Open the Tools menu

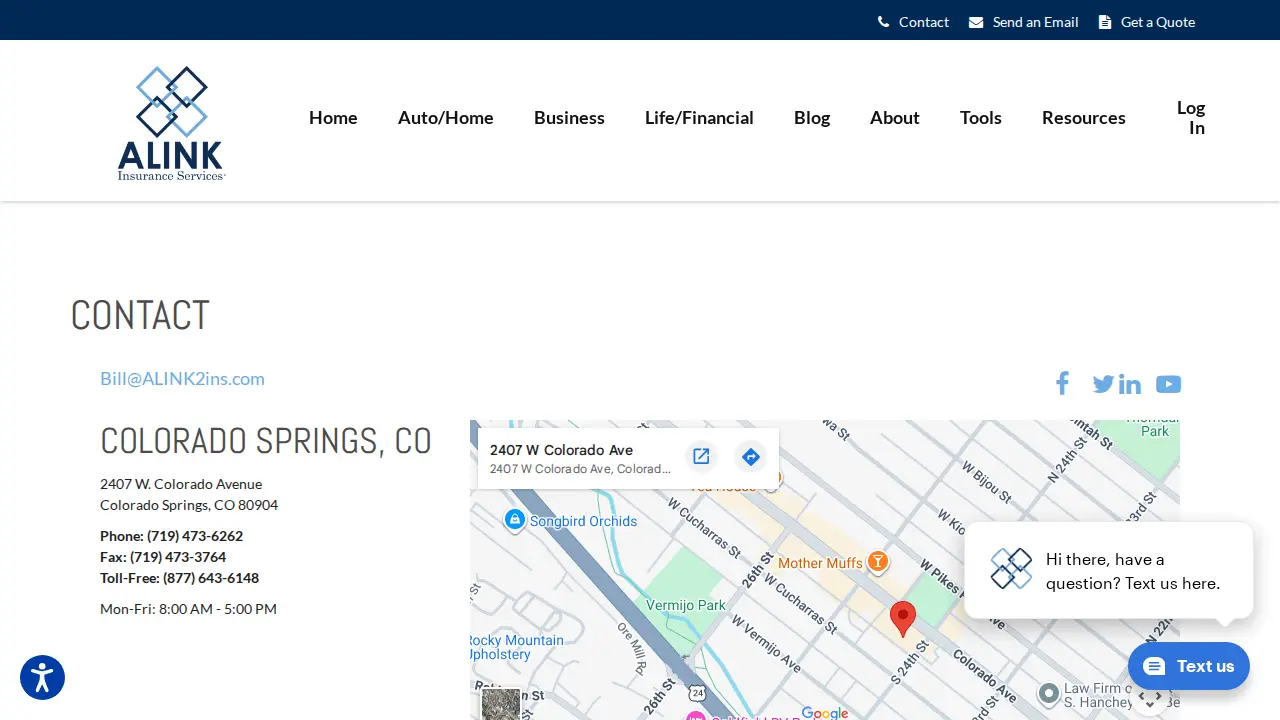pos(981,117)
